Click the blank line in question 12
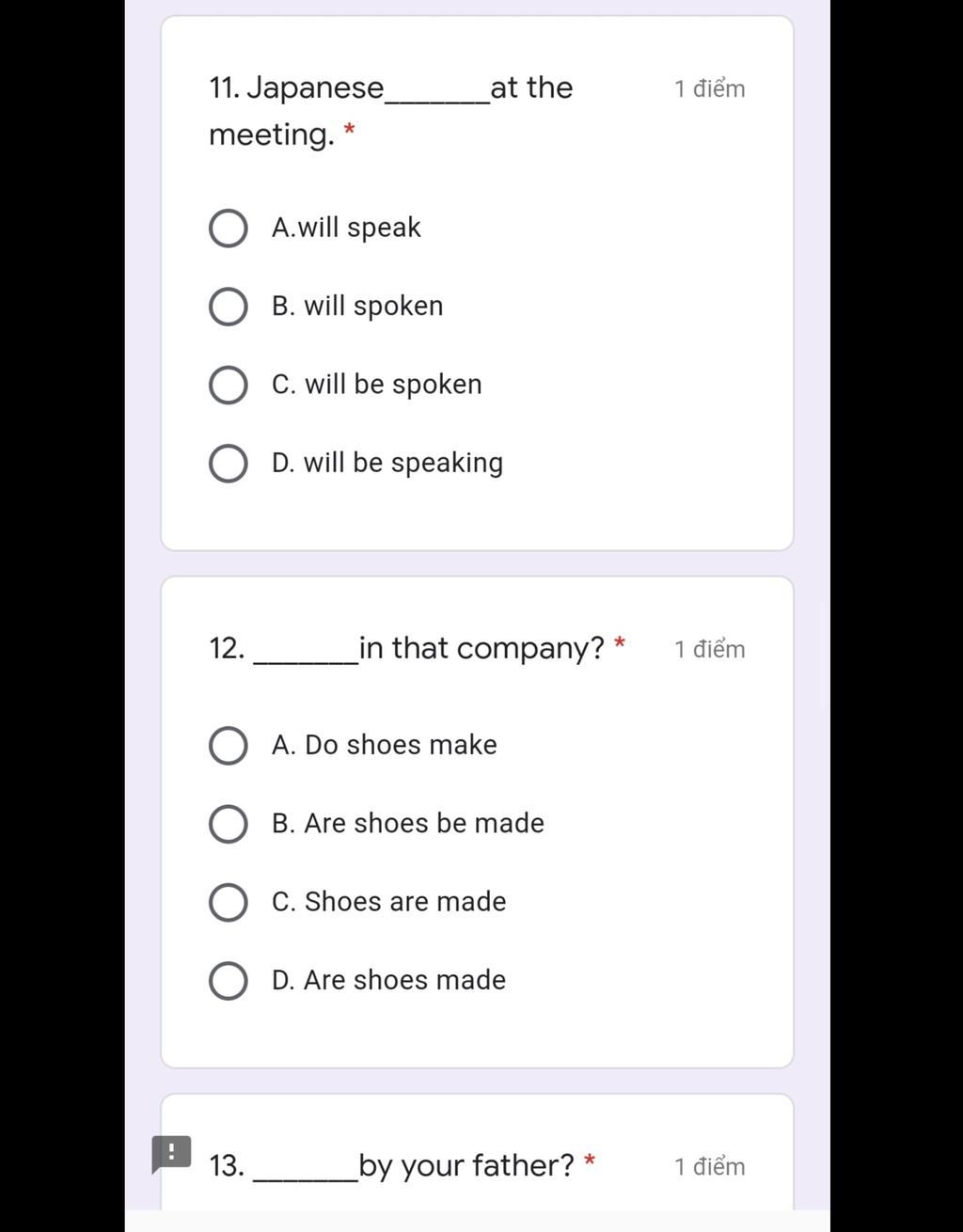This screenshot has height=1232, width=963. (x=306, y=659)
